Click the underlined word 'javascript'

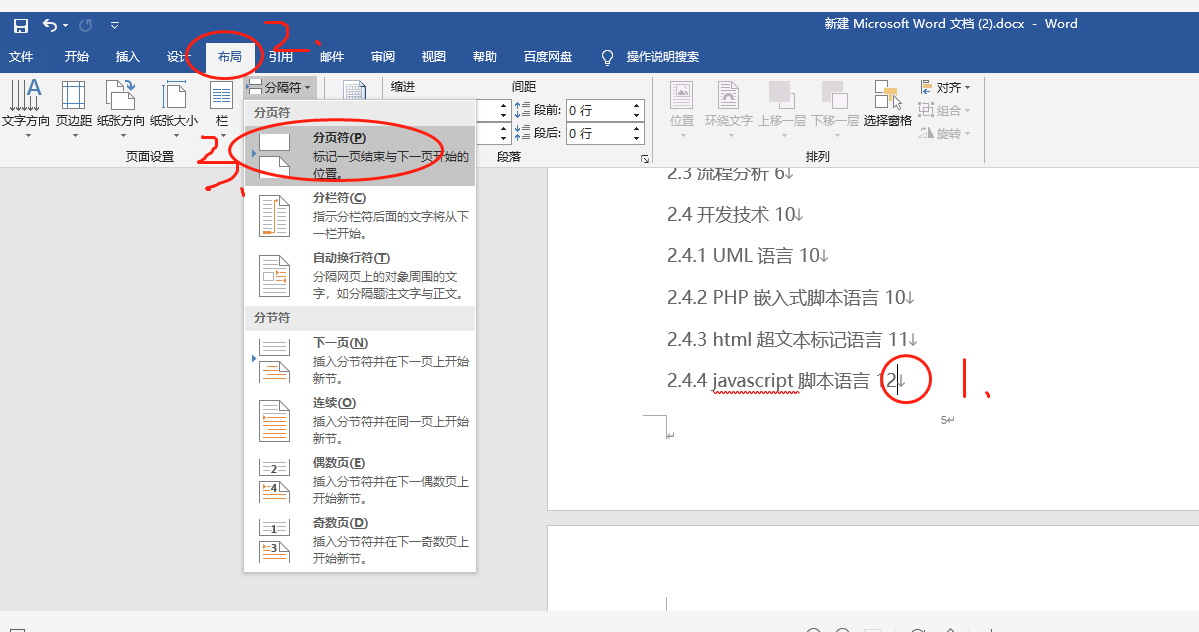pyautogui.click(x=752, y=381)
